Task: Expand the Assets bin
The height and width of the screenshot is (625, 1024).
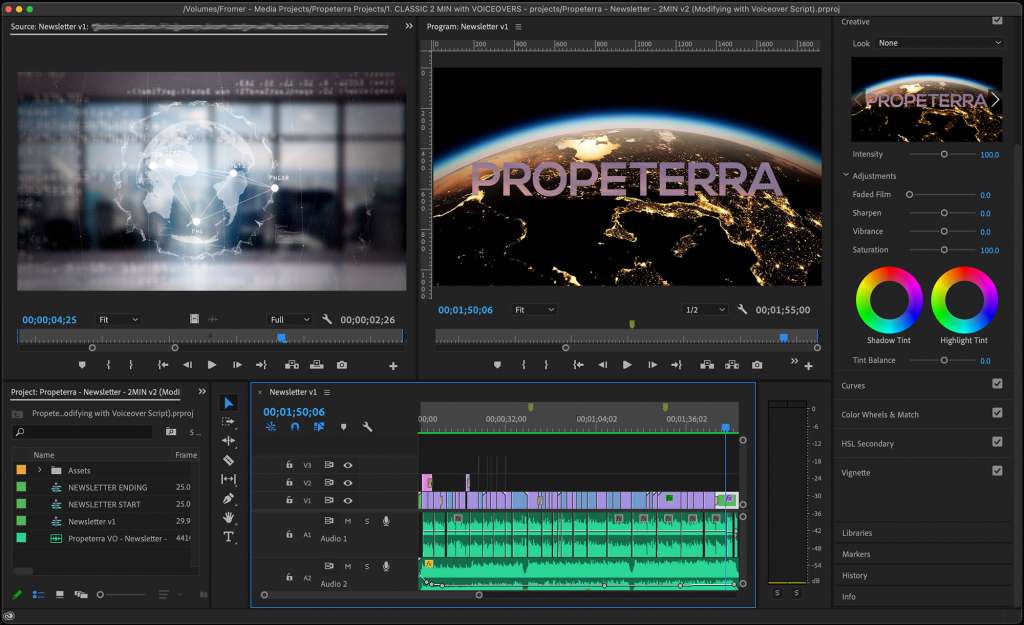Action: click(40, 470)
